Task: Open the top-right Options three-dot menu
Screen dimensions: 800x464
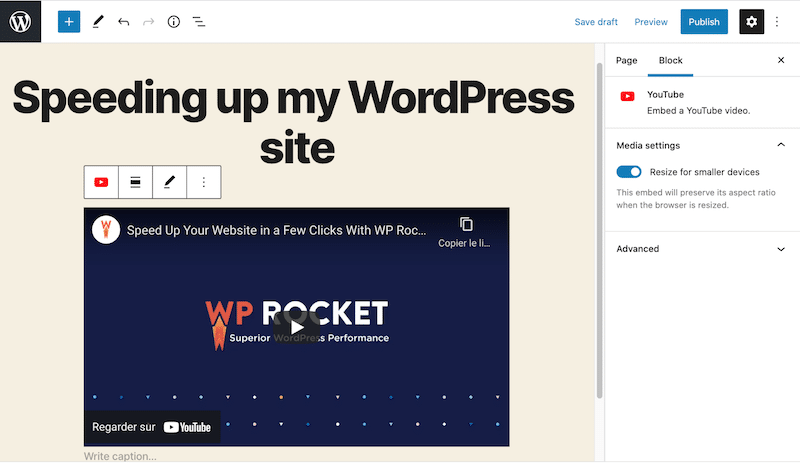Action: tap(777, 21)
